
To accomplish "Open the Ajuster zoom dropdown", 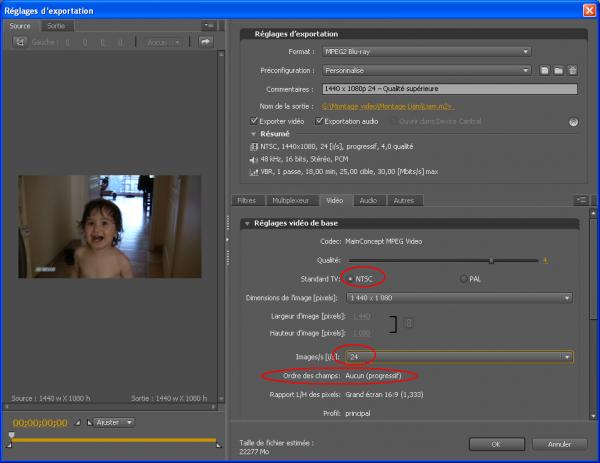I will (113, 423).
